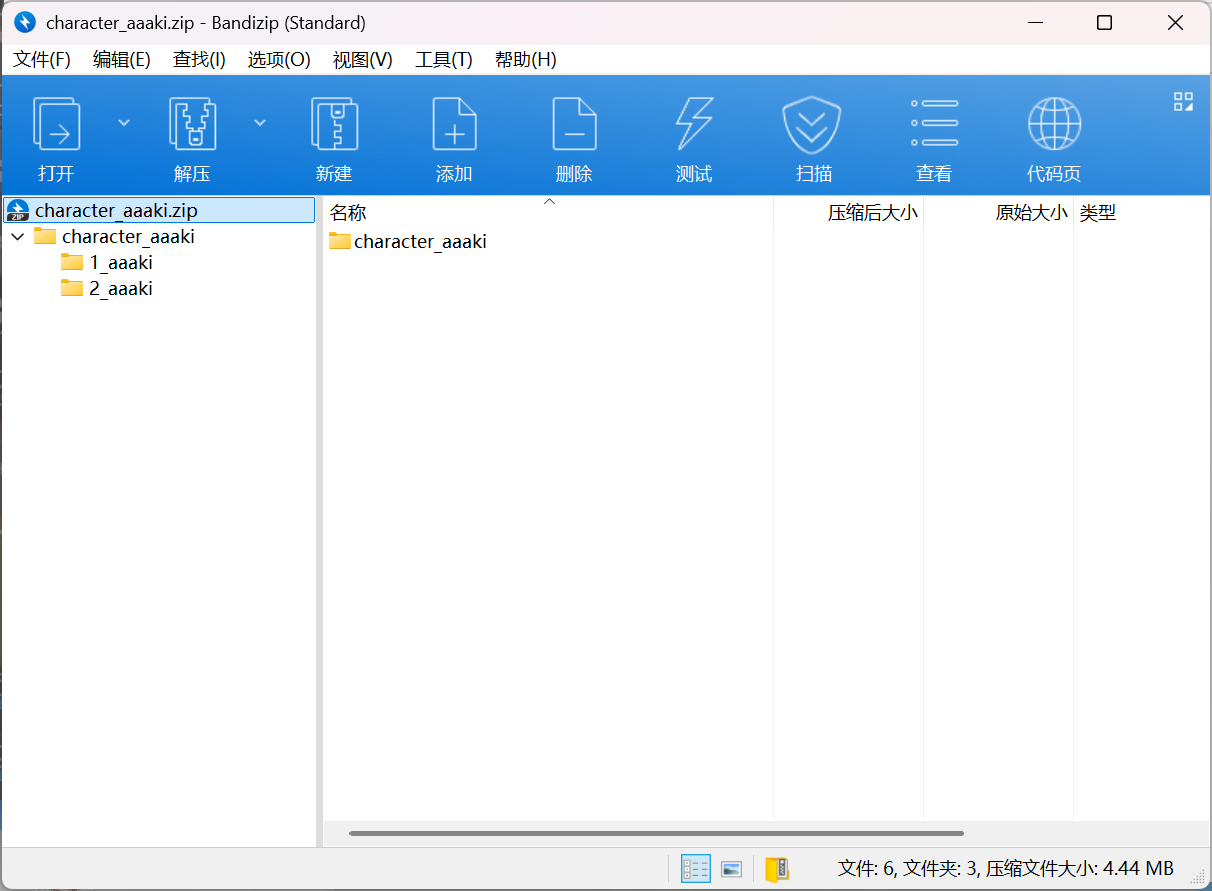Switch to details list view in status bar
Image resolution: width=1212 pixels, height=891 pixels.
point(695,869)
